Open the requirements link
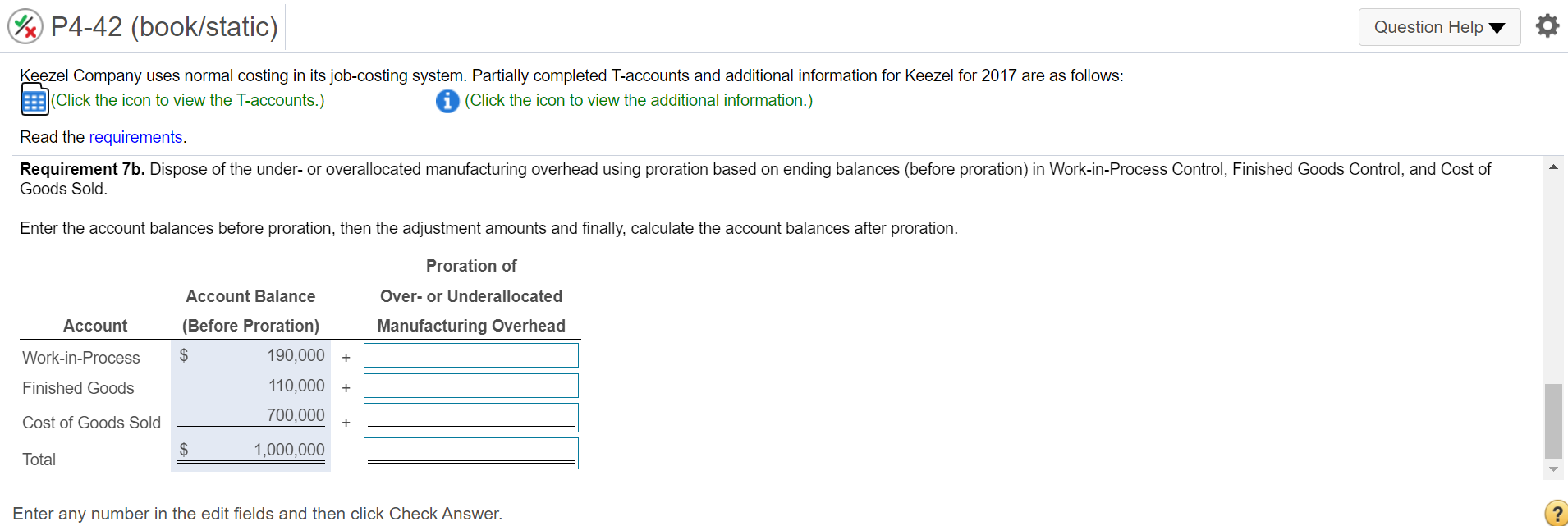This screenshot has height=526, width=1568. [x=135, y=137]
